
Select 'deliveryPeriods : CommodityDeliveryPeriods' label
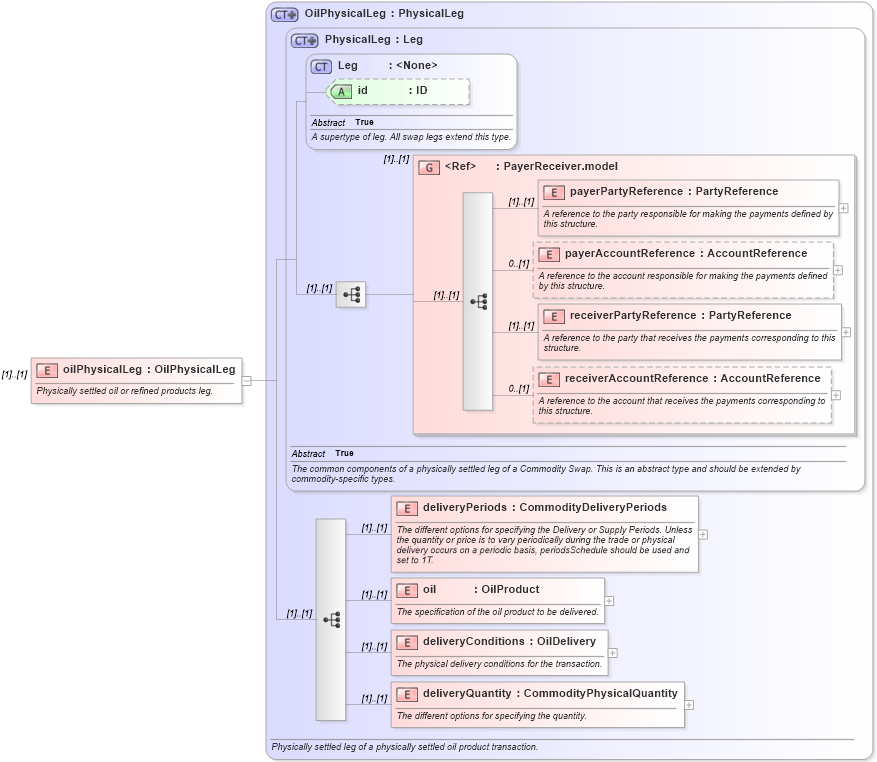pos(545,507)
